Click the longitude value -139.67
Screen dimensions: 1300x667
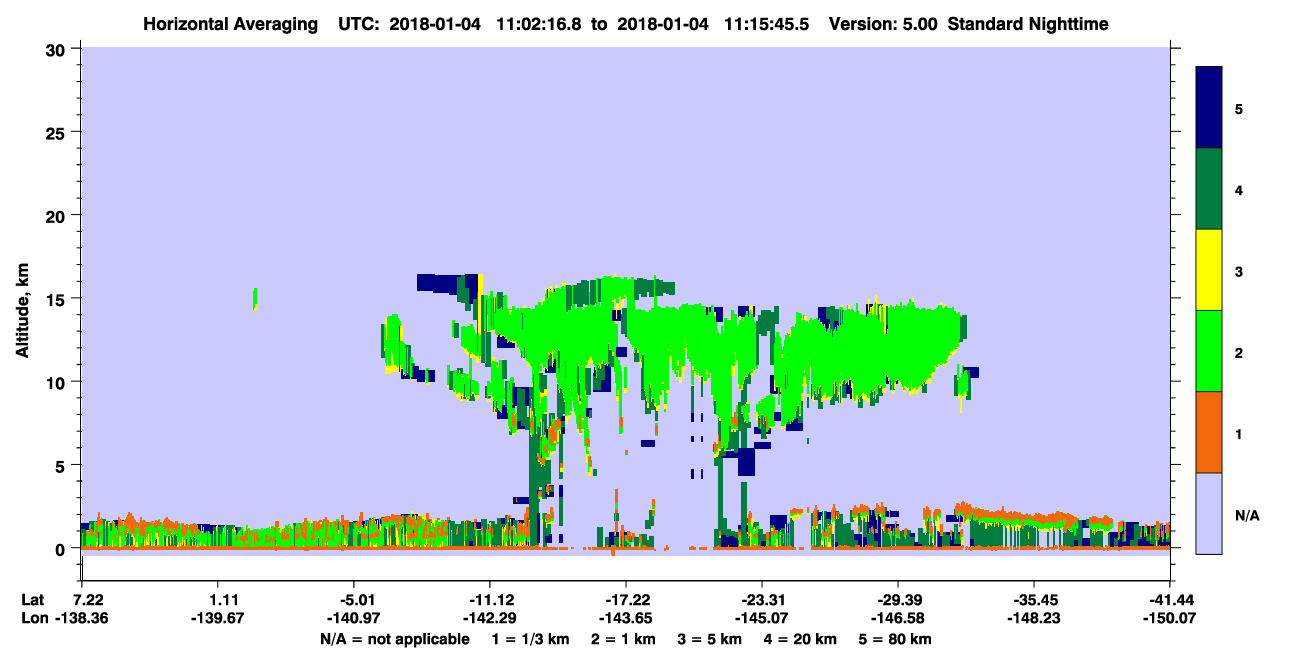click(218, 618)
